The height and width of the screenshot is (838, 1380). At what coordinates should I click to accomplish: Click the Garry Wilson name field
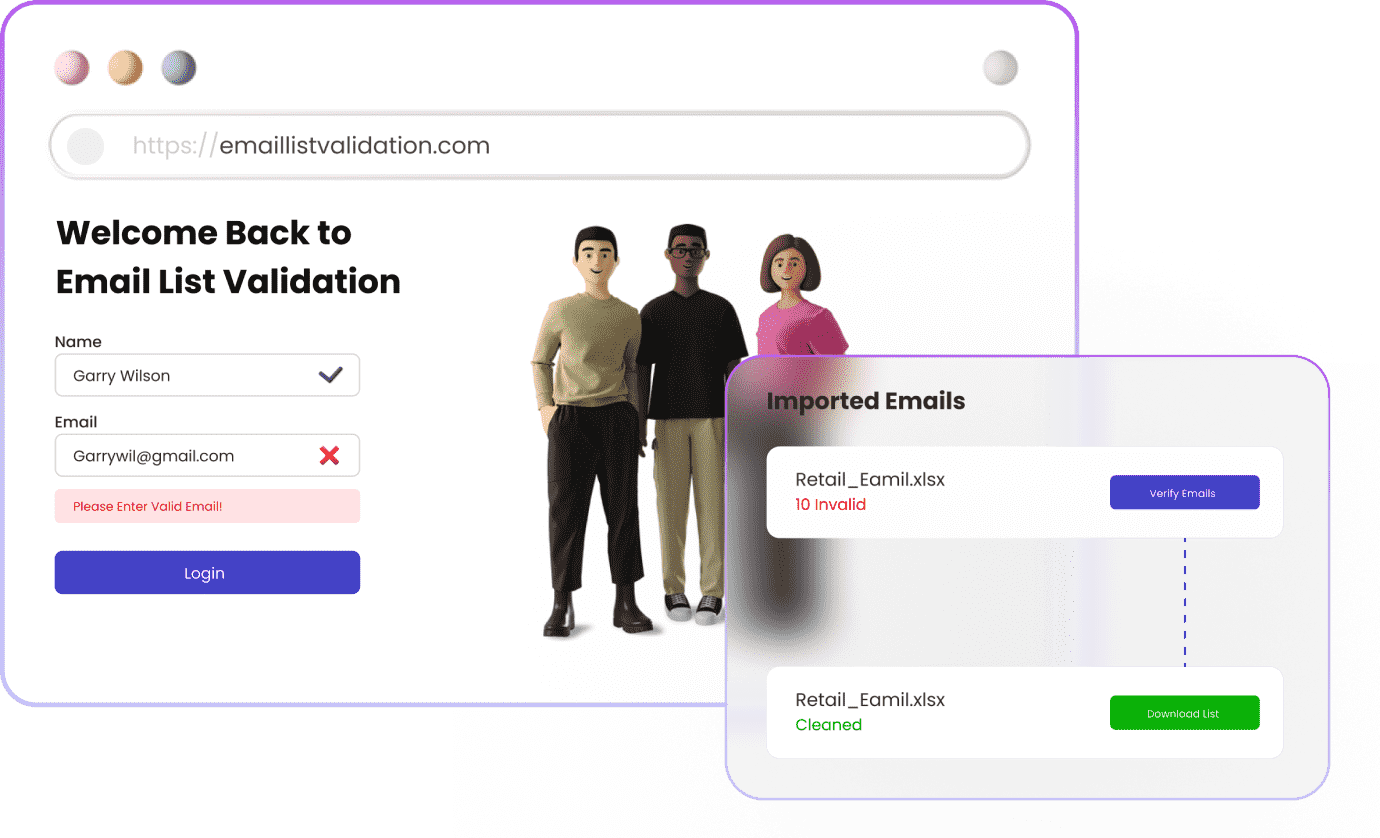tap(207, 375)
